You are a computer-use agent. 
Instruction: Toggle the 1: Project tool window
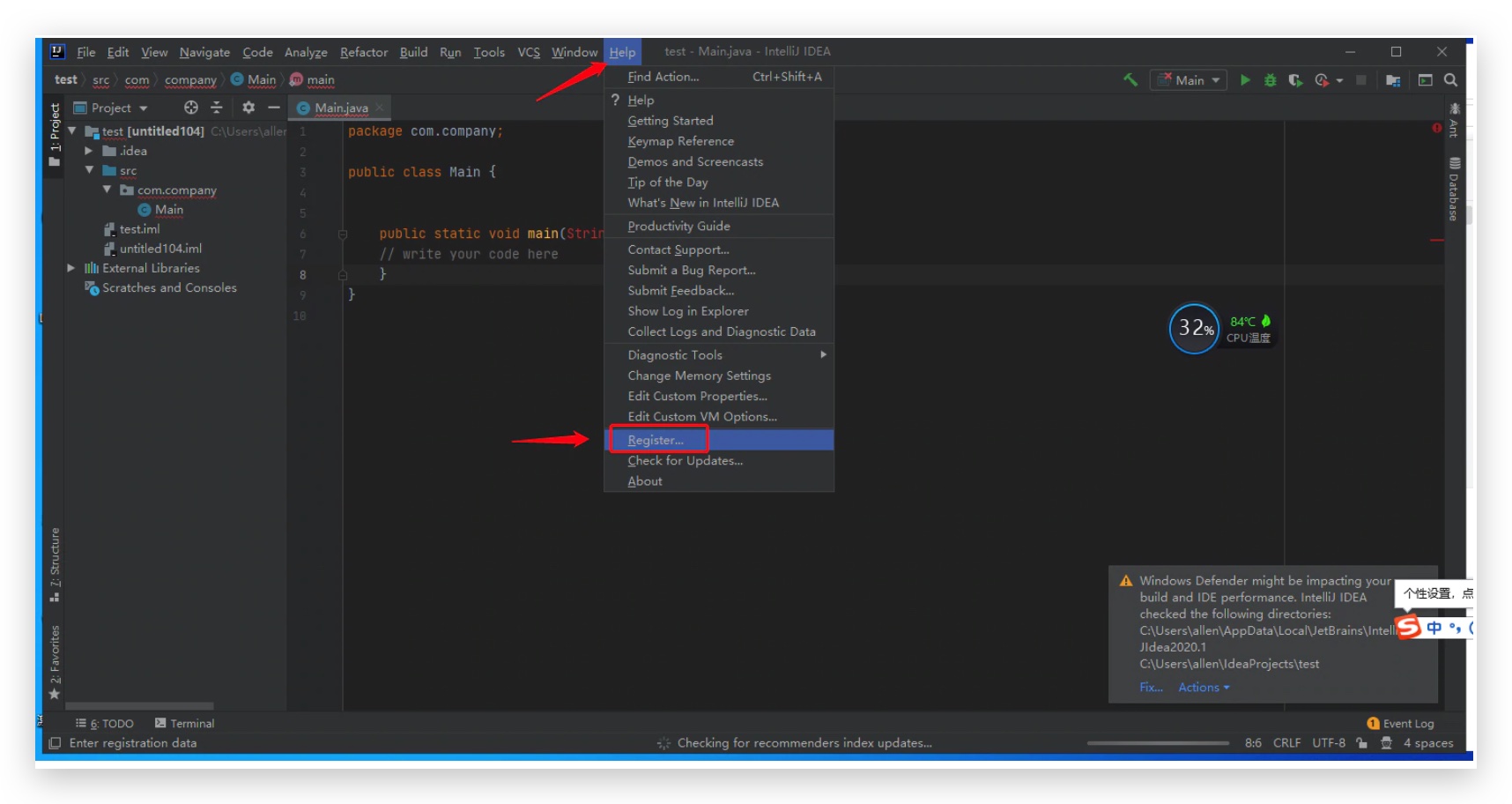[x=55, y=136]
